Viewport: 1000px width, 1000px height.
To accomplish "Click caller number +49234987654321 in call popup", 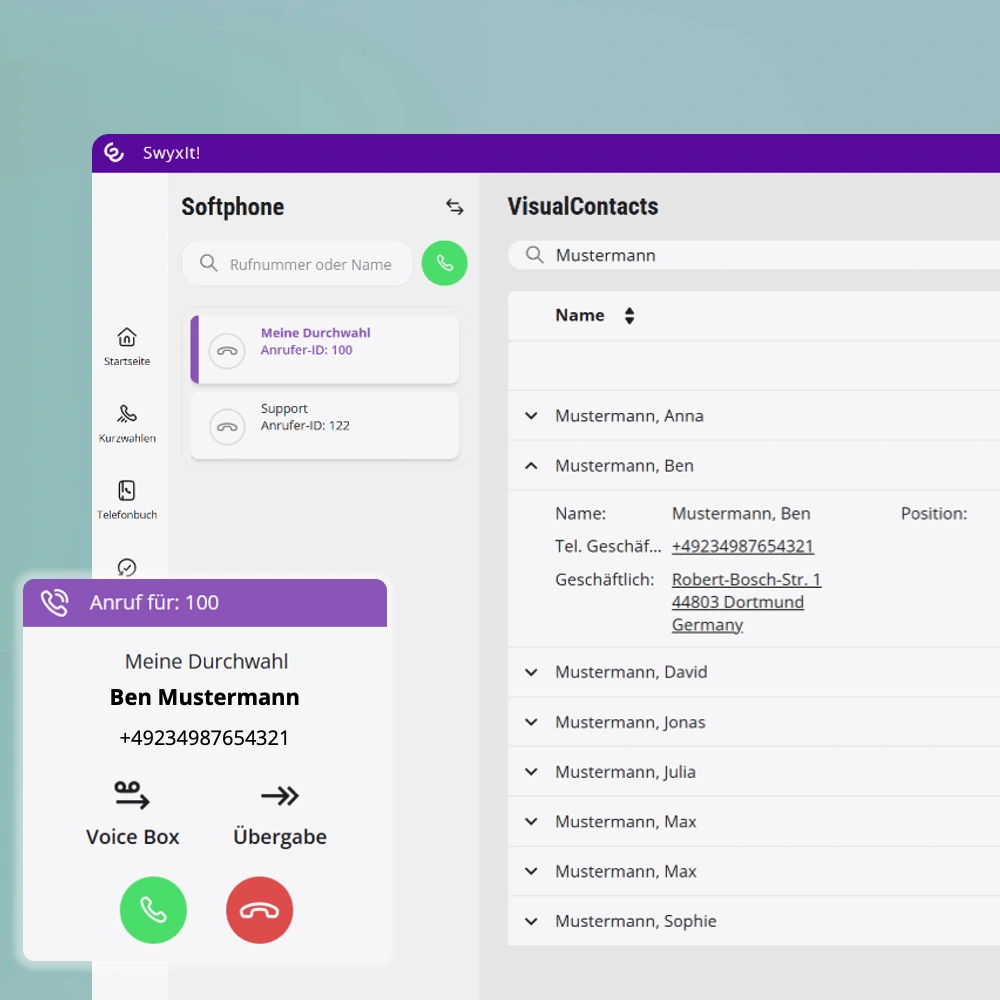I will coord(204,738).
